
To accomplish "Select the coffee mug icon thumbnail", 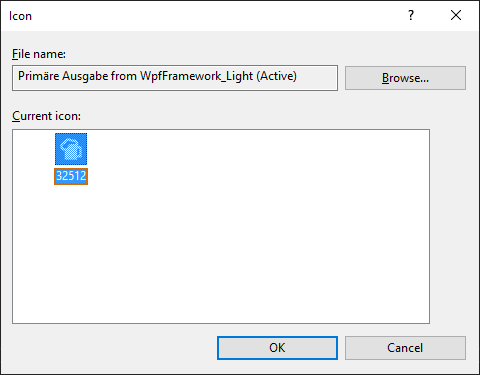I will click(71, 149).
